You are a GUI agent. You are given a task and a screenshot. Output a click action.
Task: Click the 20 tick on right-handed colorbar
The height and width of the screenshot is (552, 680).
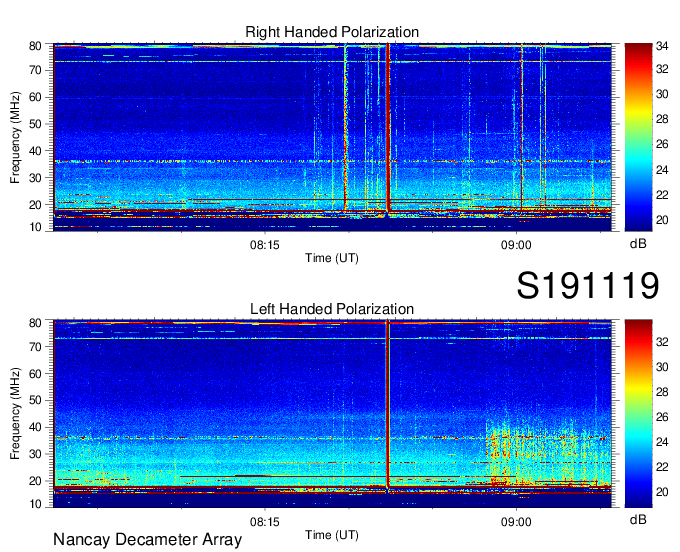(x=662, y=220)
